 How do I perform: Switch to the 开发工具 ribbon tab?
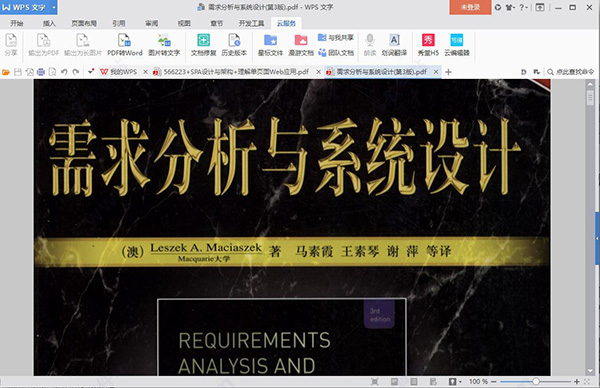[251, 23]
